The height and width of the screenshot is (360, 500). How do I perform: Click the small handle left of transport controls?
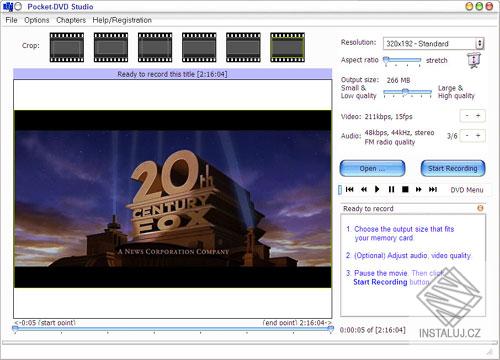coord(340,190)
